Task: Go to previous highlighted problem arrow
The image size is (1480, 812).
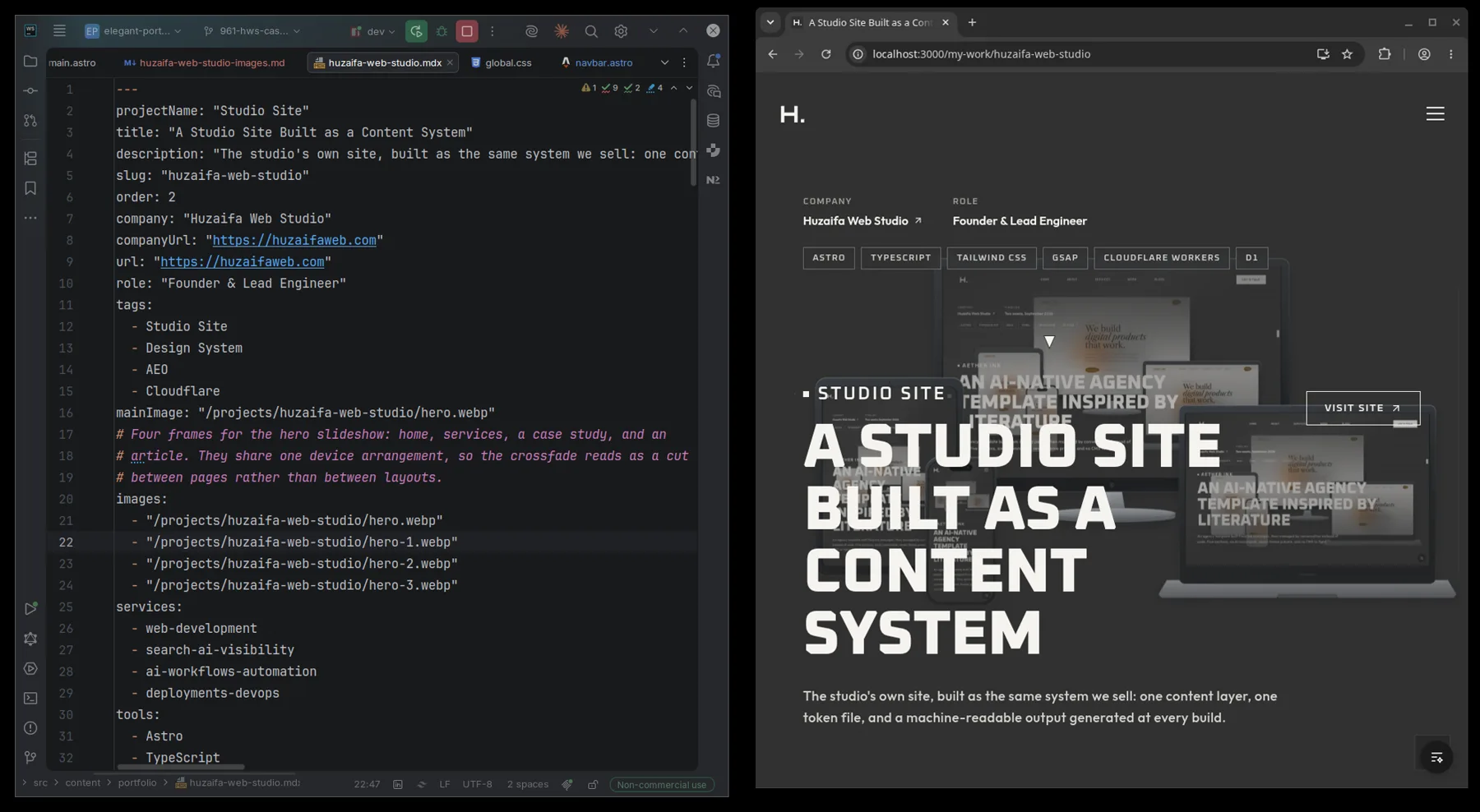Action: click(673, 88)
